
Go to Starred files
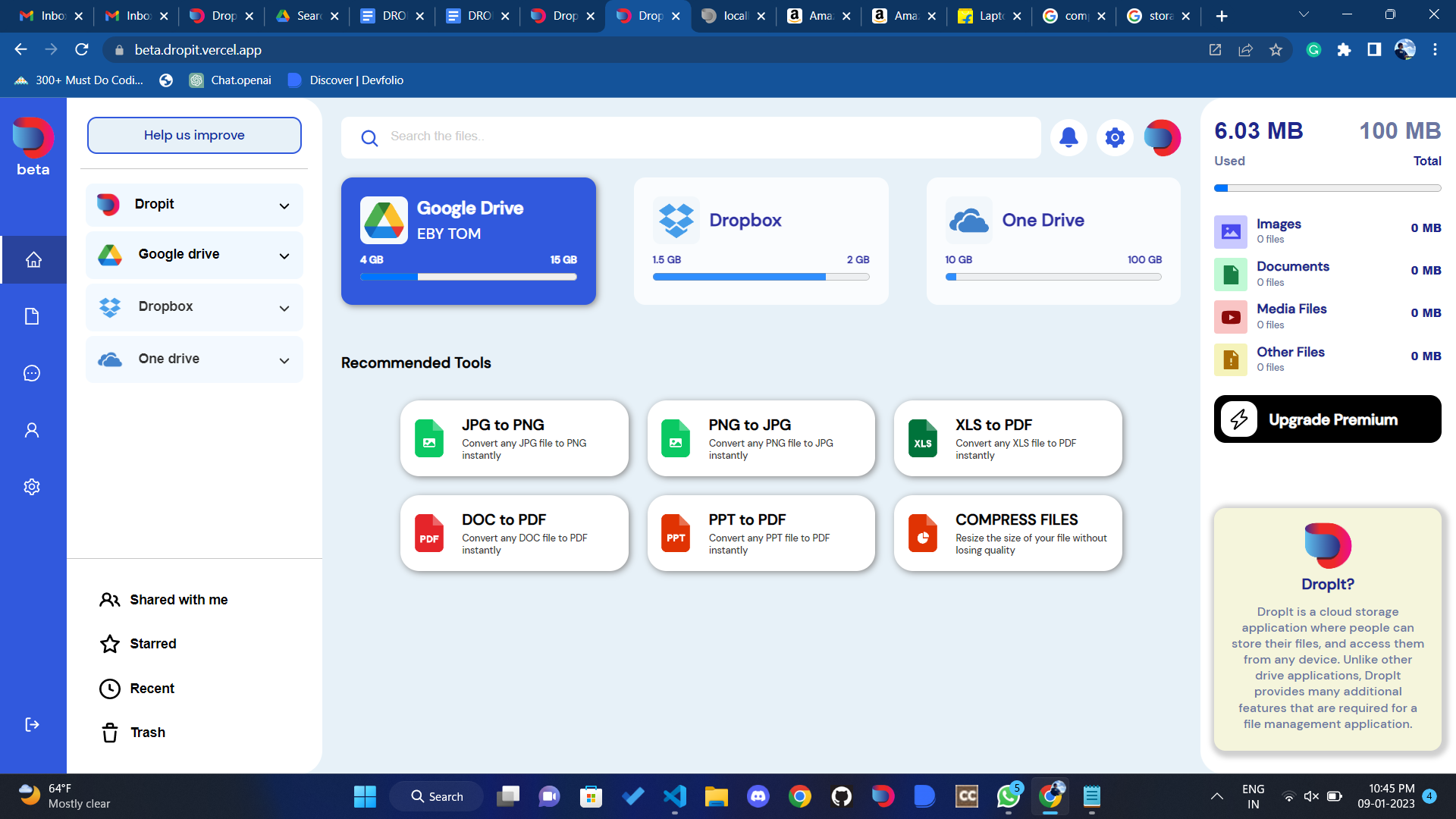(x=152, y=644)
